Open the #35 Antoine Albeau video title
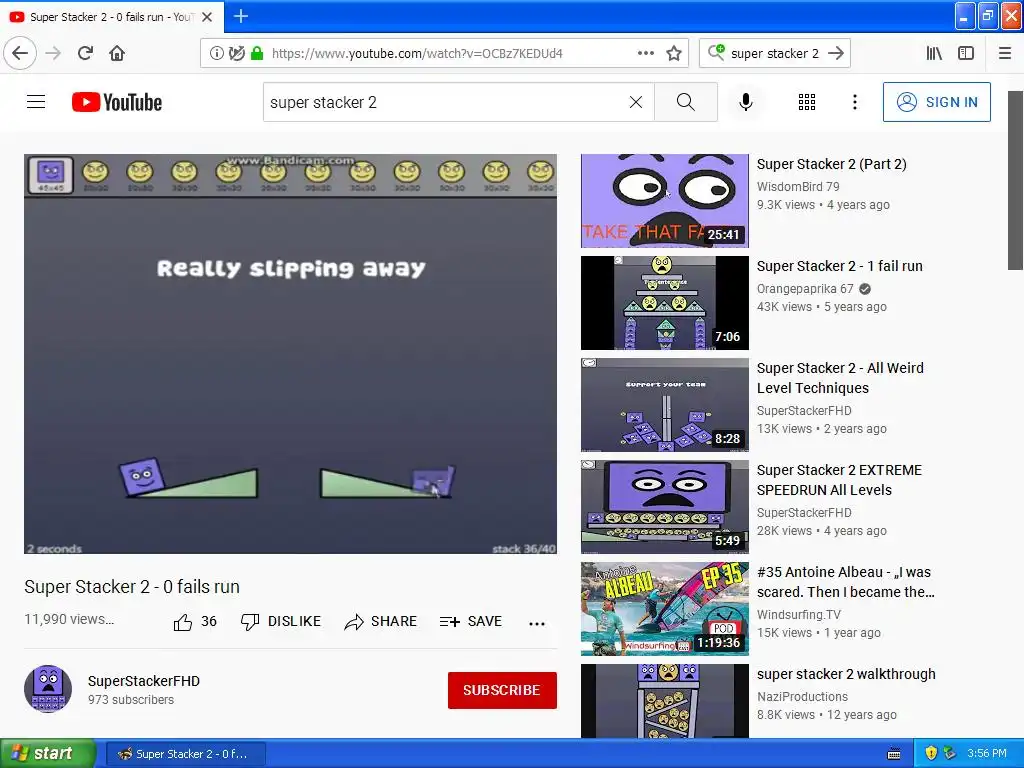Viewport: 1024px width, 768px height. coord(846,582)
